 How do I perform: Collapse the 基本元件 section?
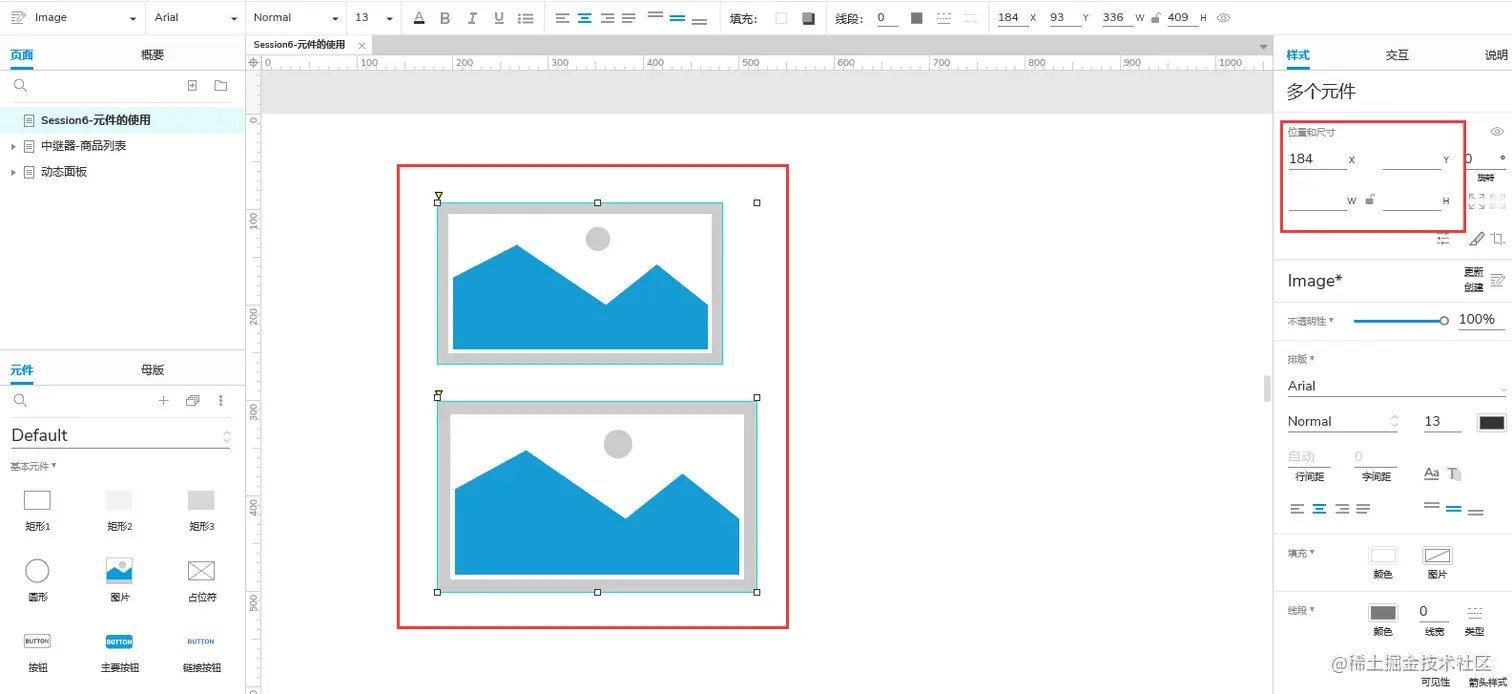[33, 466]
